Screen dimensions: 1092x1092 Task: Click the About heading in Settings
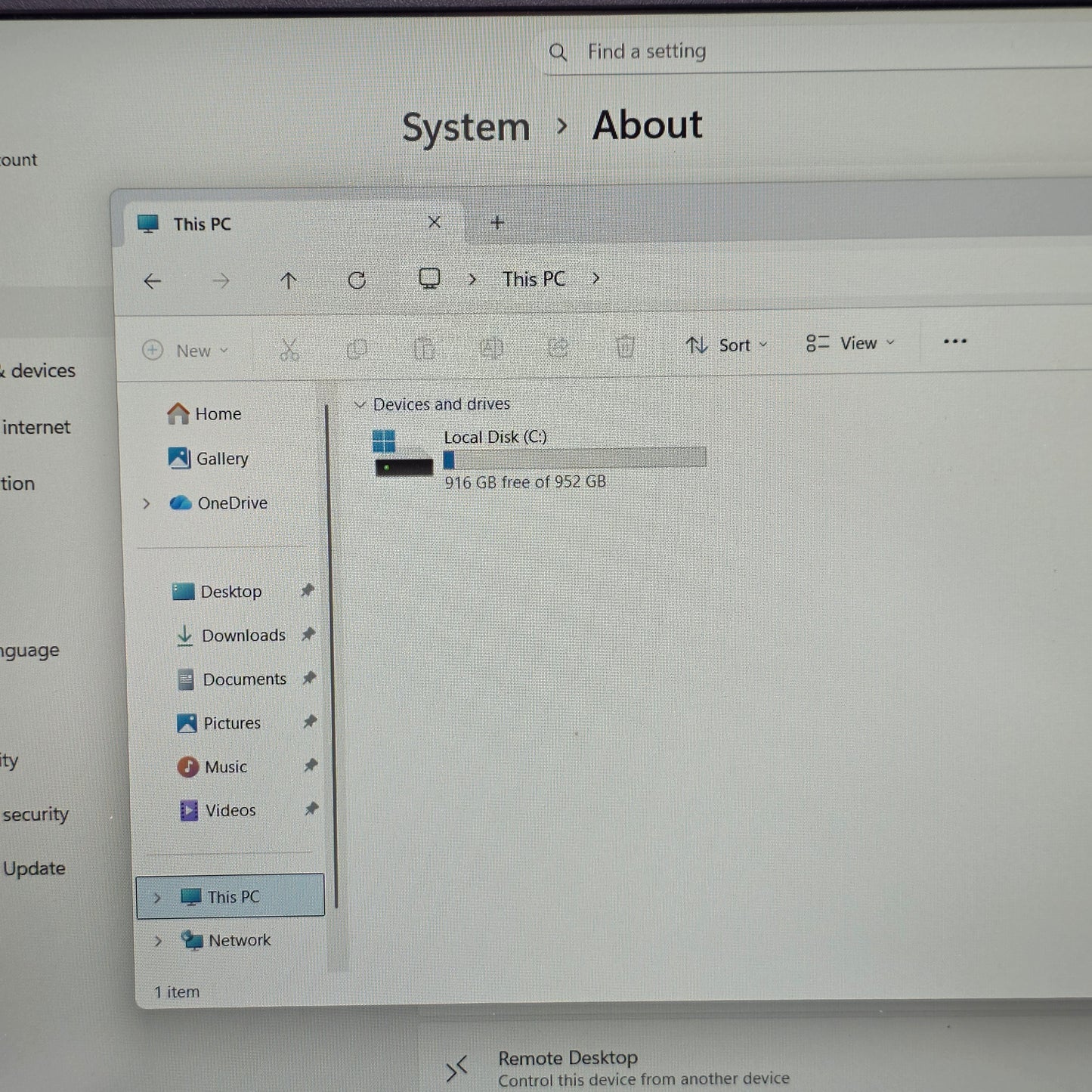[x=648, y=125]
